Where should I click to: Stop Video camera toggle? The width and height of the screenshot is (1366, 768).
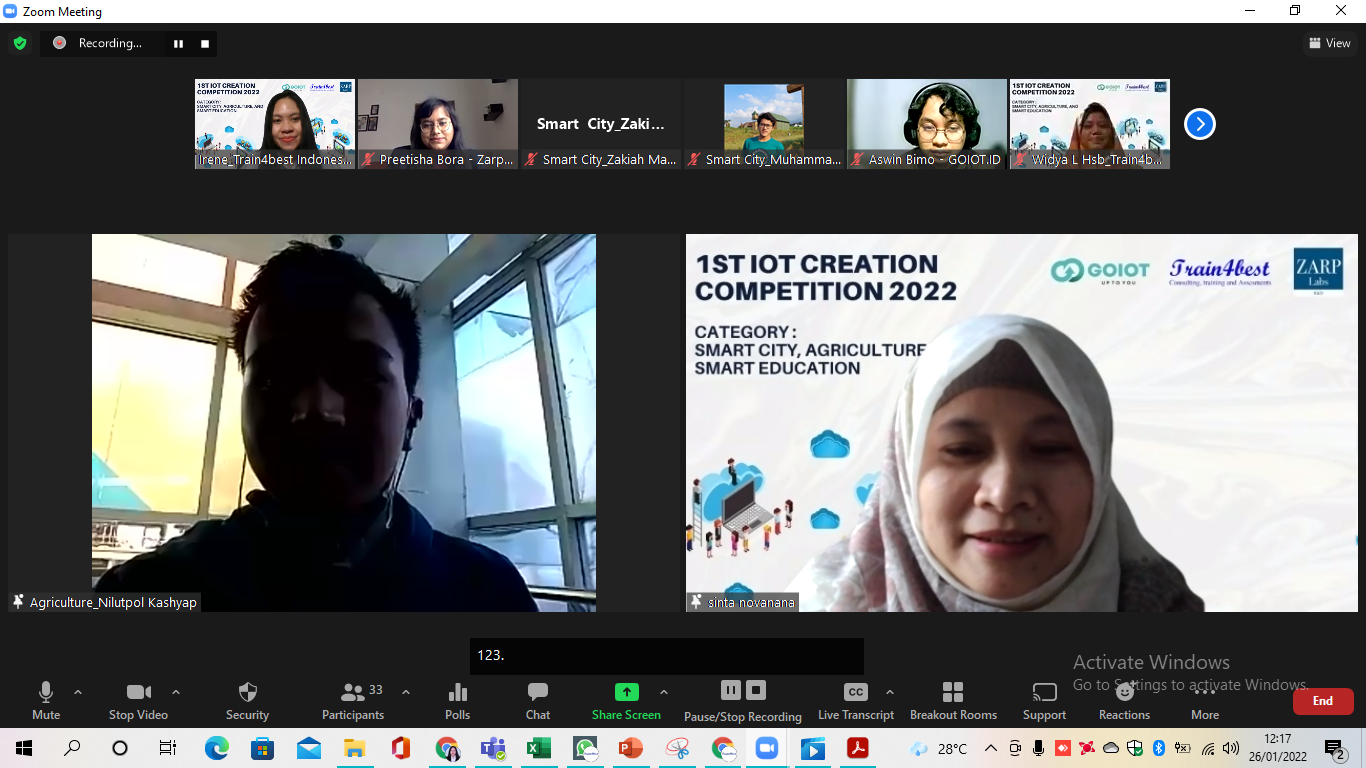point(138,701)
